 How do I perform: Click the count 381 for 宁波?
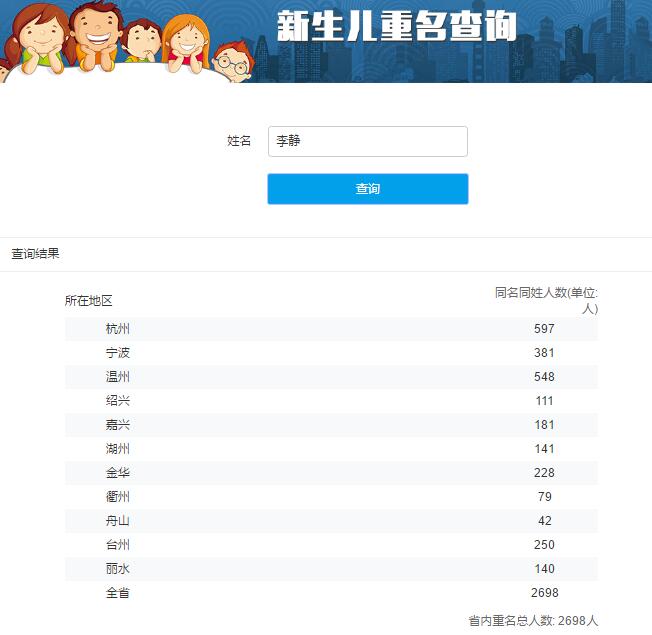click(x=544, y=353)
